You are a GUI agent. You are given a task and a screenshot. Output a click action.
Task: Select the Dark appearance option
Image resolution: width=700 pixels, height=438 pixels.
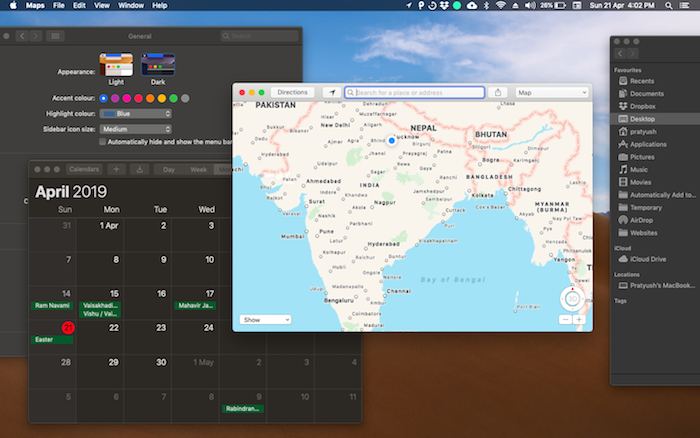158,66
